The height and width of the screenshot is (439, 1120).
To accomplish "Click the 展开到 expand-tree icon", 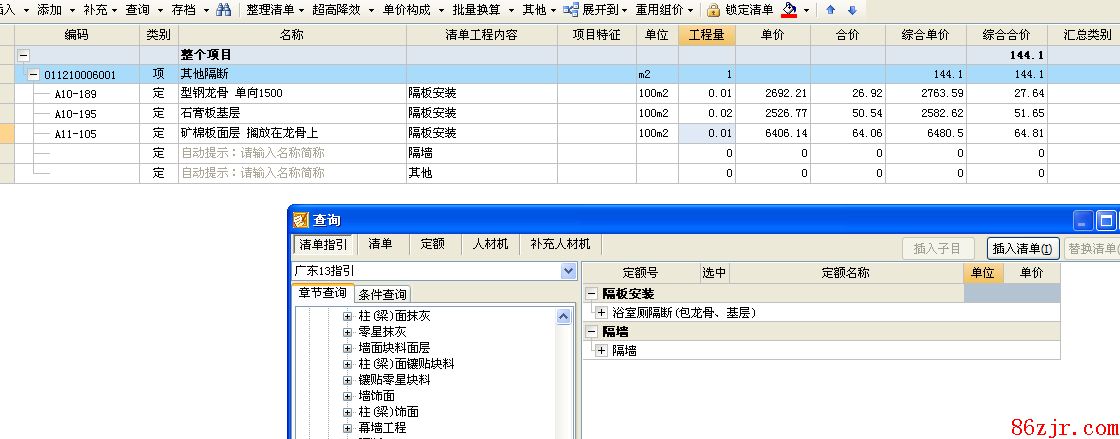I will point(570,10).
